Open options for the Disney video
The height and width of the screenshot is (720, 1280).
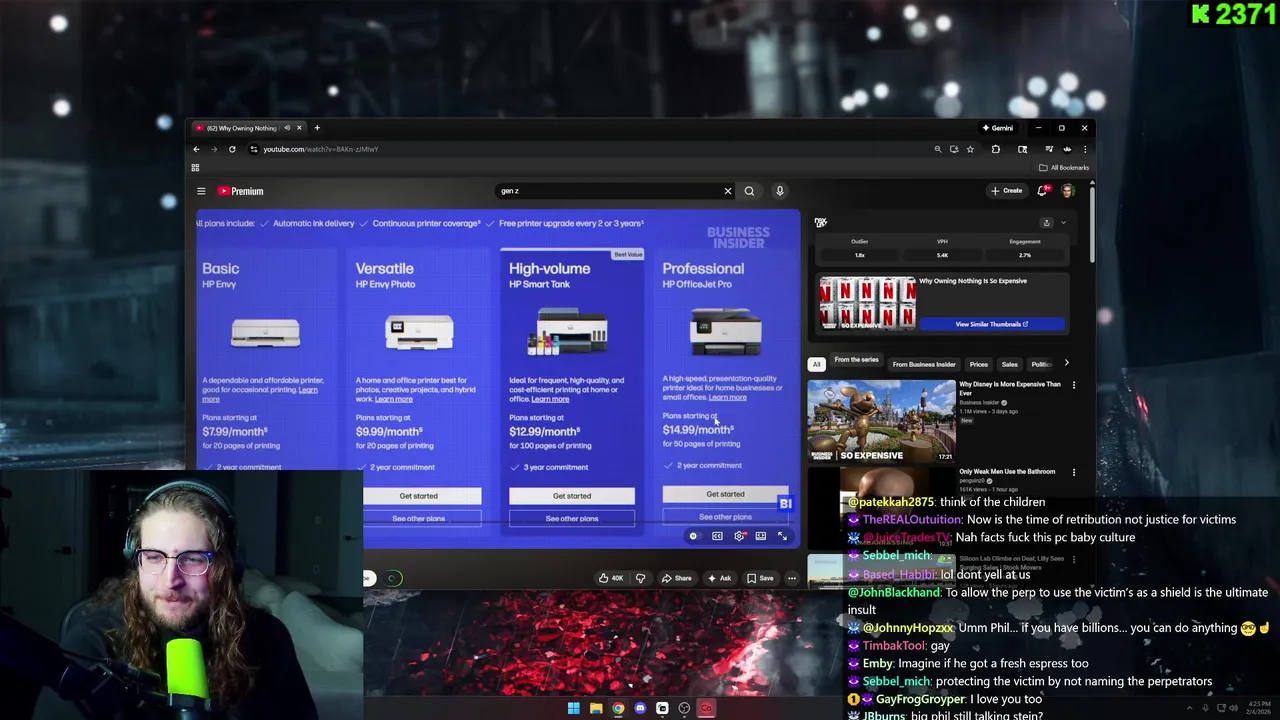point(1074,385)
